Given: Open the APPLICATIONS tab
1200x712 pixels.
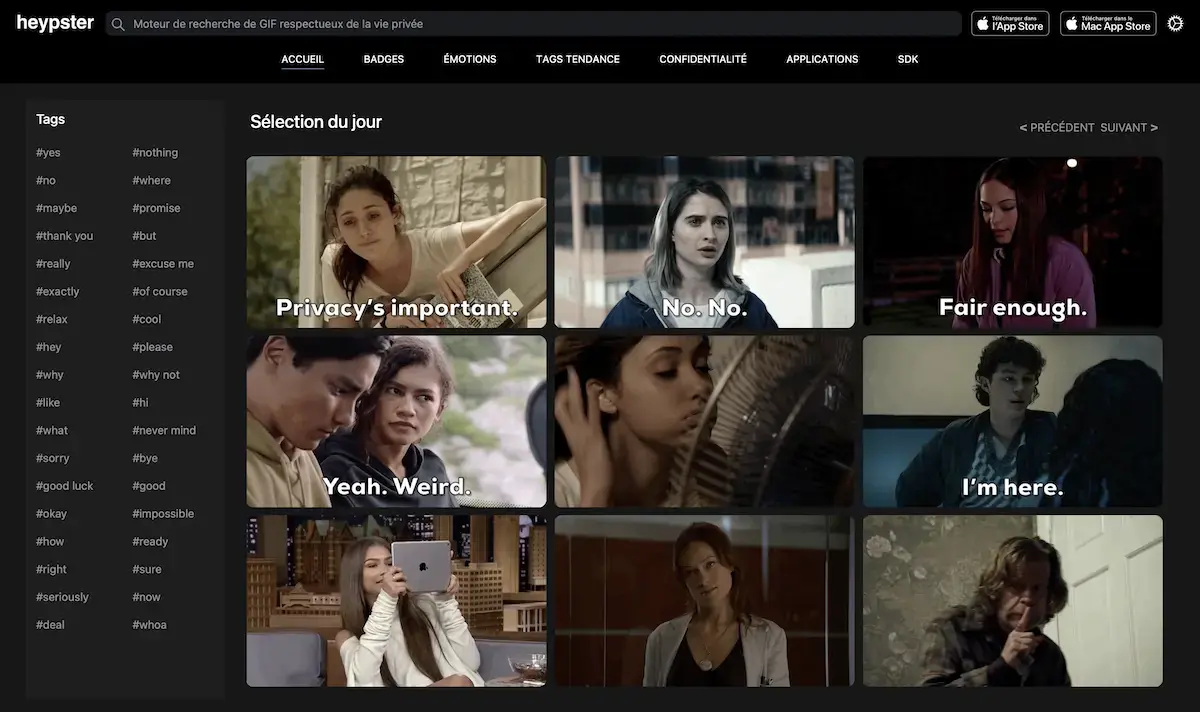Looking at the screenshot, I should [x=822, y=59].
